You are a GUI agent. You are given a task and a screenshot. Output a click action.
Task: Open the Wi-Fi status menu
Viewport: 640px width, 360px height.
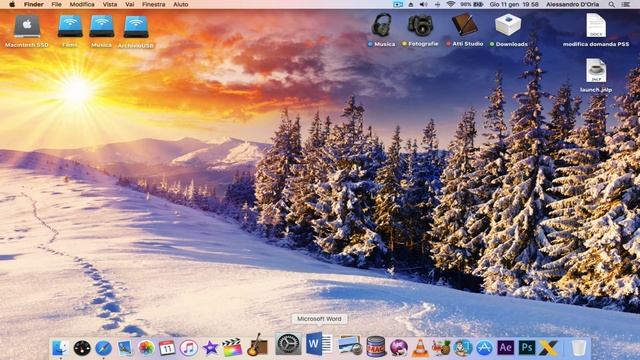(451, 4)
